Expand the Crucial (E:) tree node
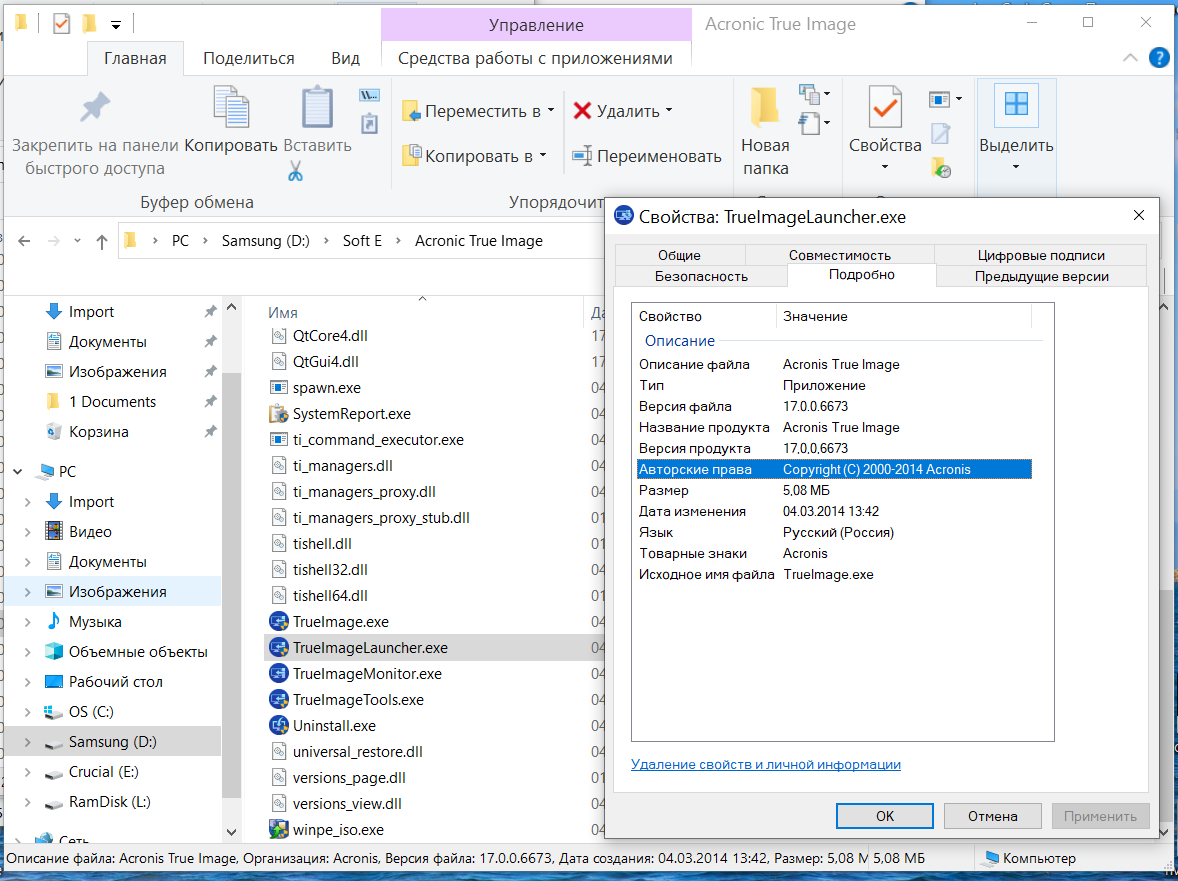 click(28, 772)
